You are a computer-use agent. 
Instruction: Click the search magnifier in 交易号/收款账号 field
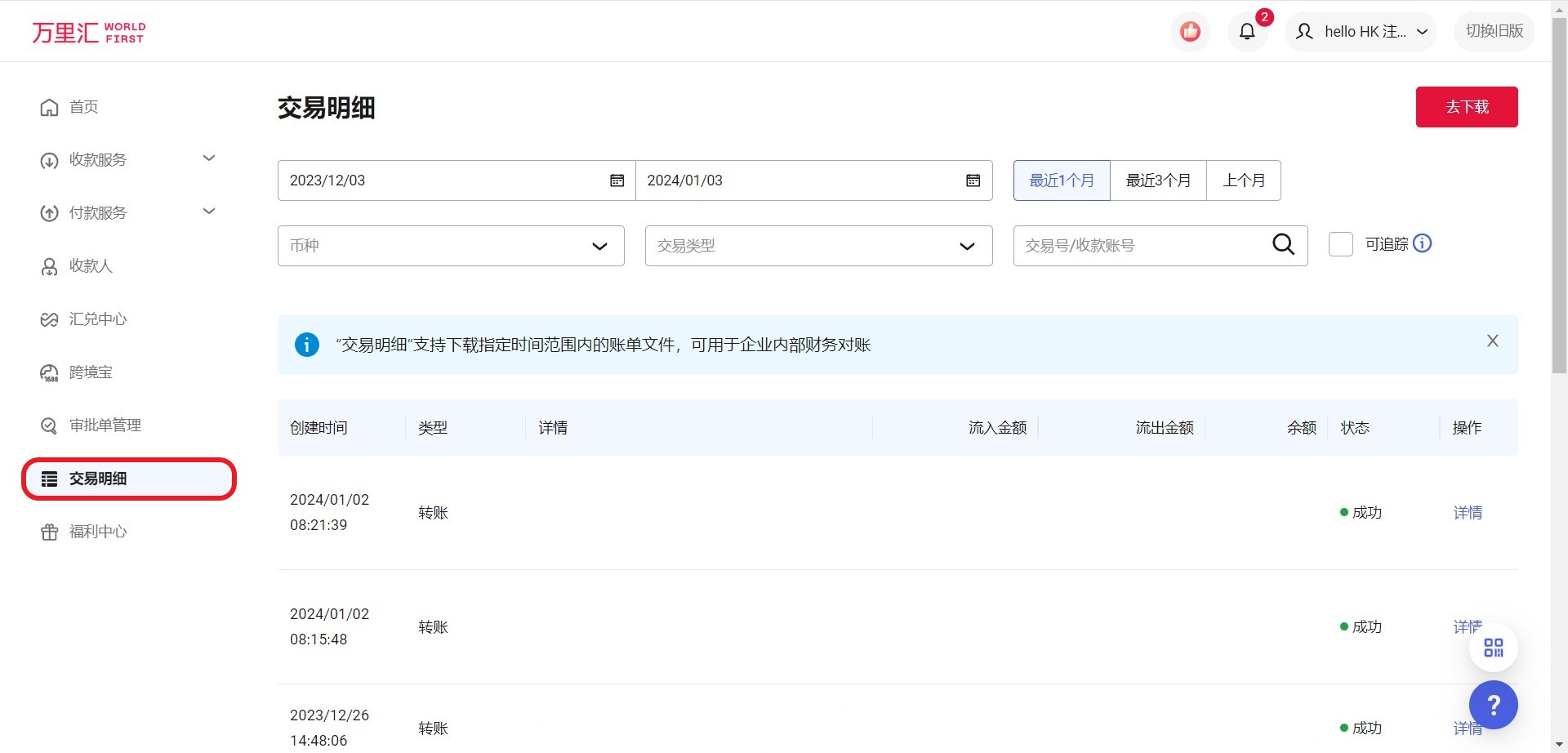point(1283,244)
